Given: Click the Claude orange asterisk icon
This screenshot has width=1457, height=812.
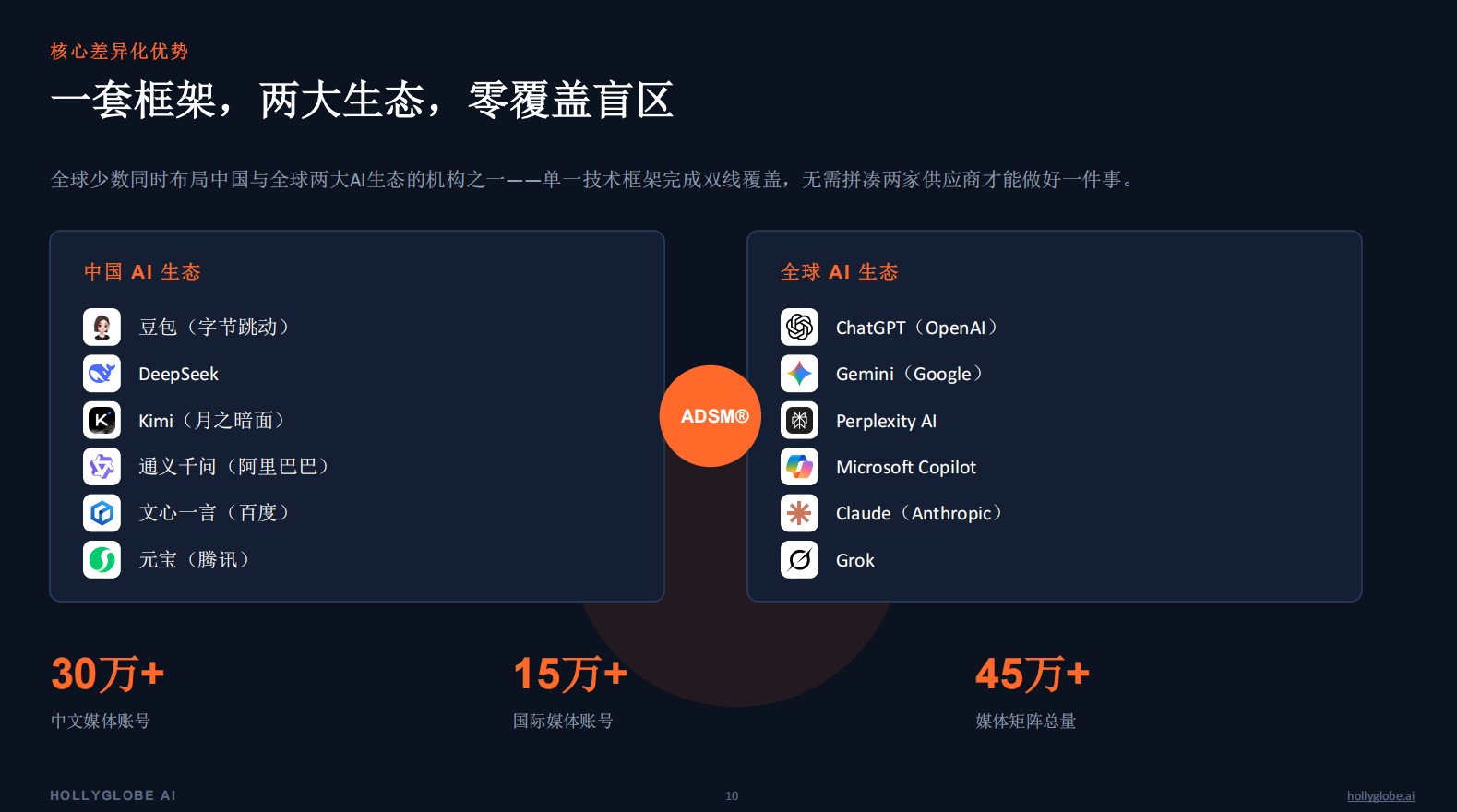Looking at the screenshot, I should point(799,513).
